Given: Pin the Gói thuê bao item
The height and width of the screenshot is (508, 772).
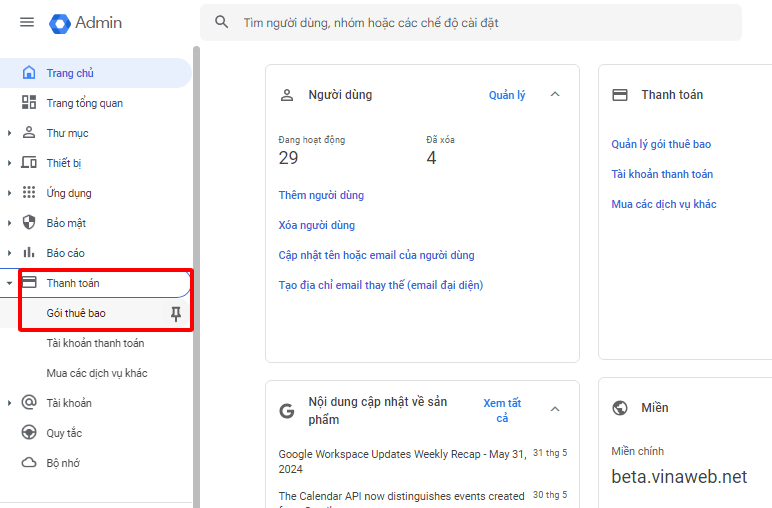Looking at the screenshot, I should pyautogui.click(x=176, y=314).
